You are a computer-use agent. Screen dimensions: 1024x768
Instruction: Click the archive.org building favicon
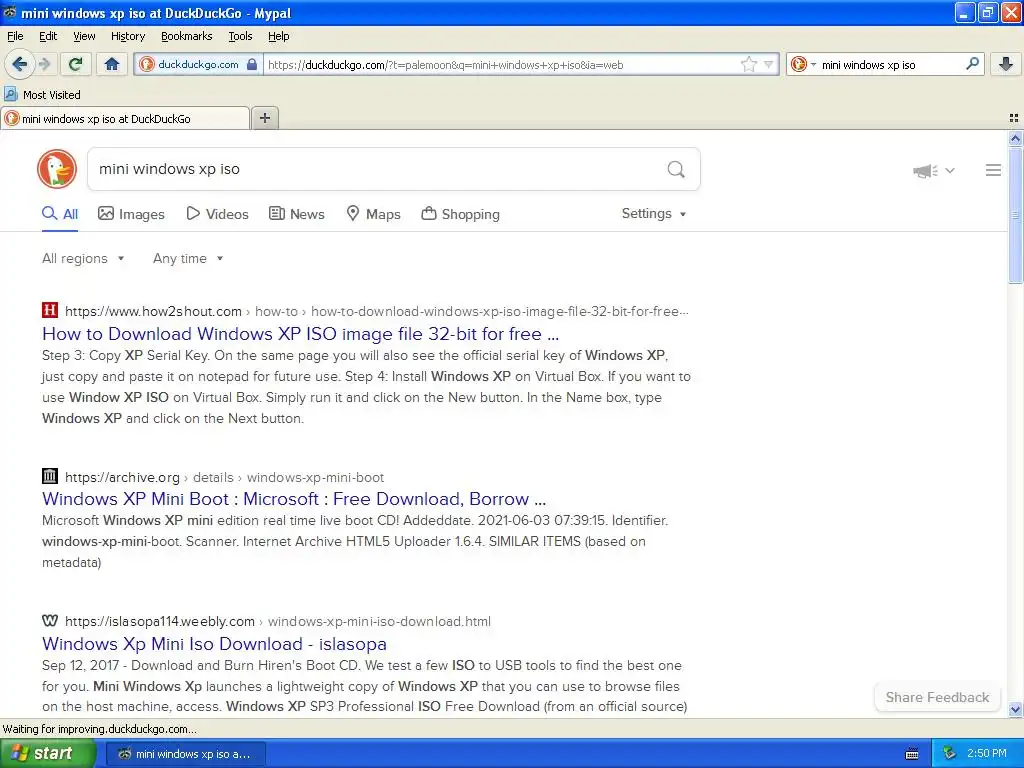50,475
